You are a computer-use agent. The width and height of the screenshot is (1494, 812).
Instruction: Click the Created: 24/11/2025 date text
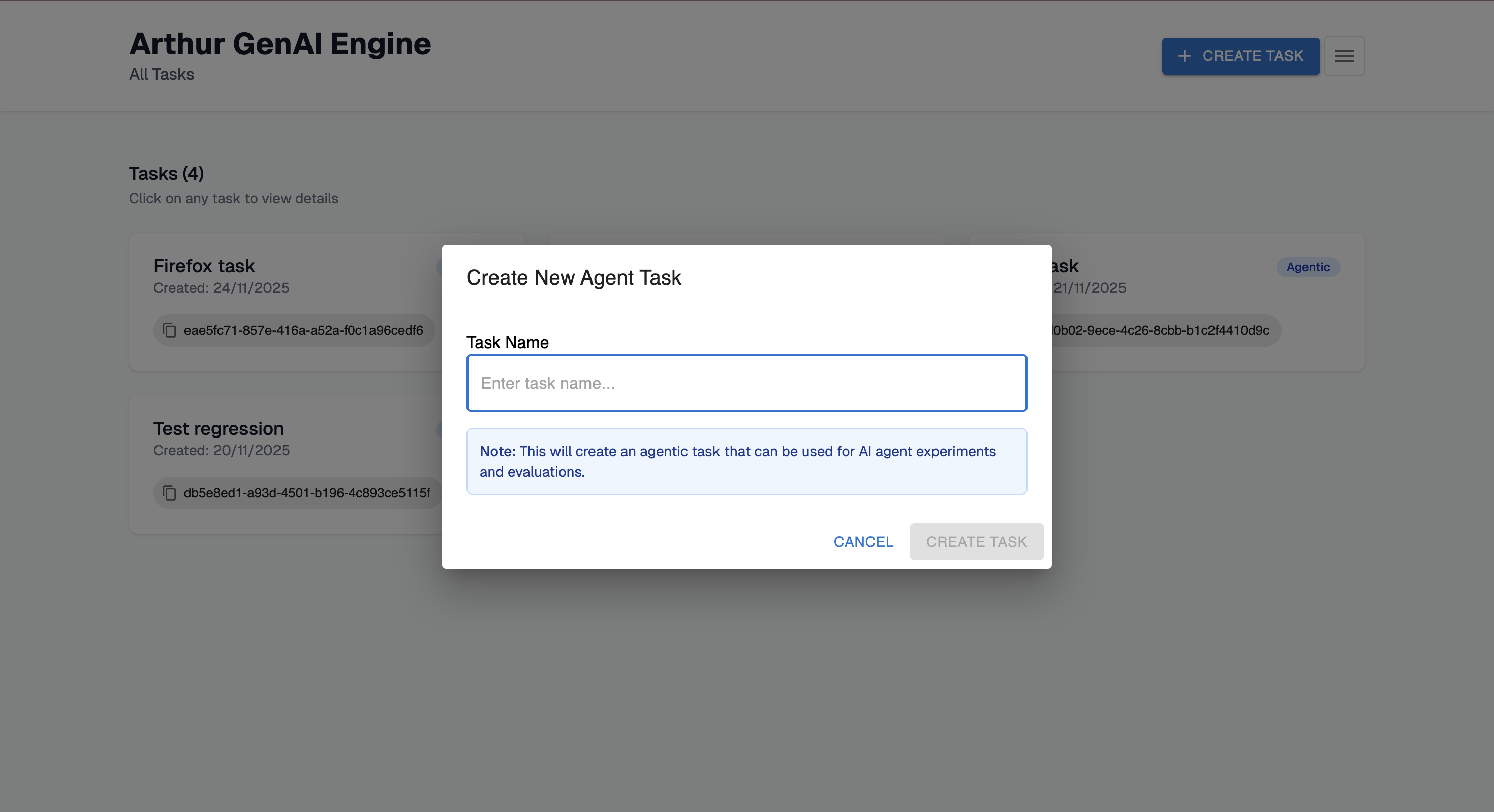pos(221,288)
